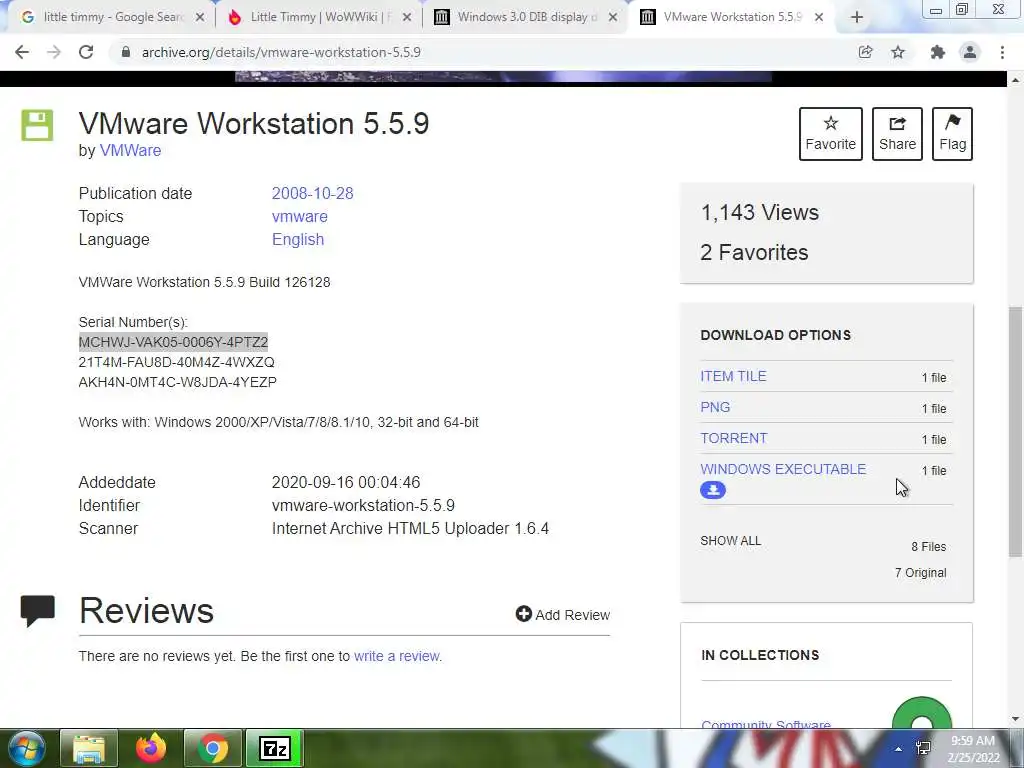Viewport: 1024px width, 768px height.
Task: Open the vmware topic link
Action: 300,216
